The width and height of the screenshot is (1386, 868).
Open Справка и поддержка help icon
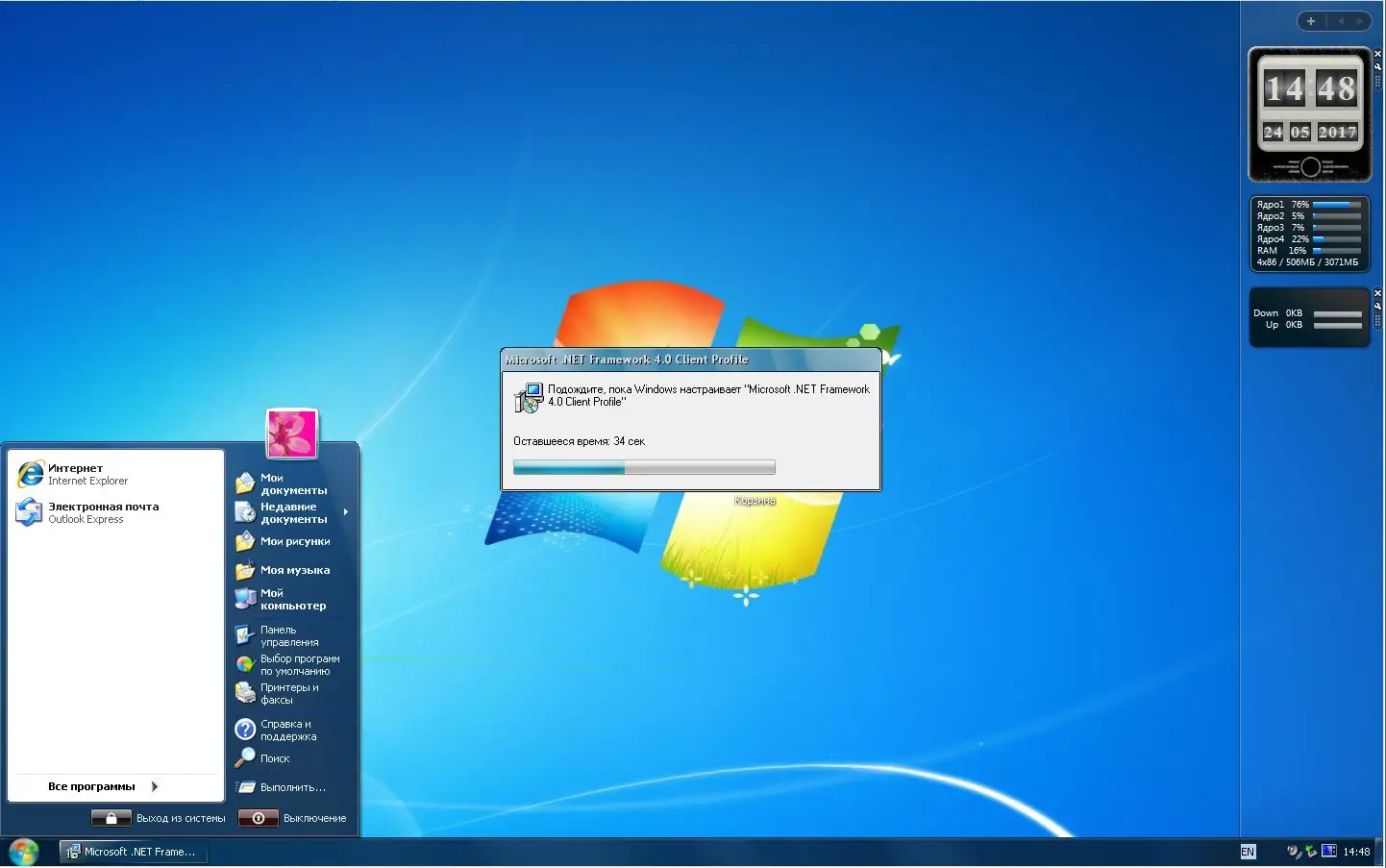click(x=245, y=730)
